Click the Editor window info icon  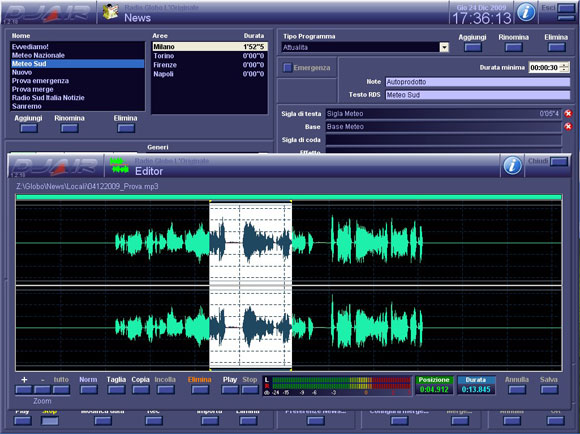[x=512, y=165]
